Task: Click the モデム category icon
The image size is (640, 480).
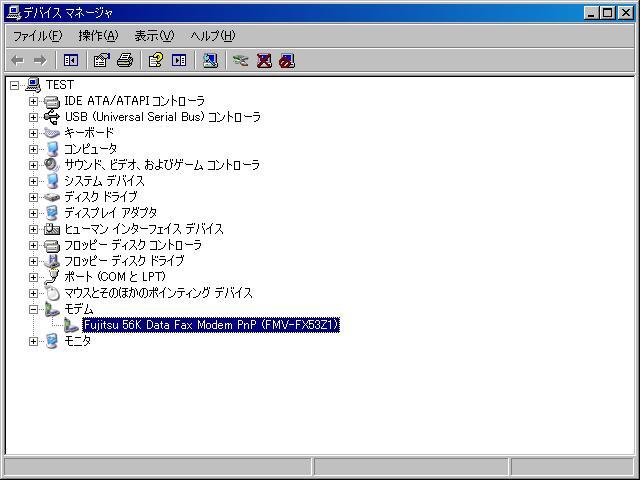Action: (x=52, y=309)
